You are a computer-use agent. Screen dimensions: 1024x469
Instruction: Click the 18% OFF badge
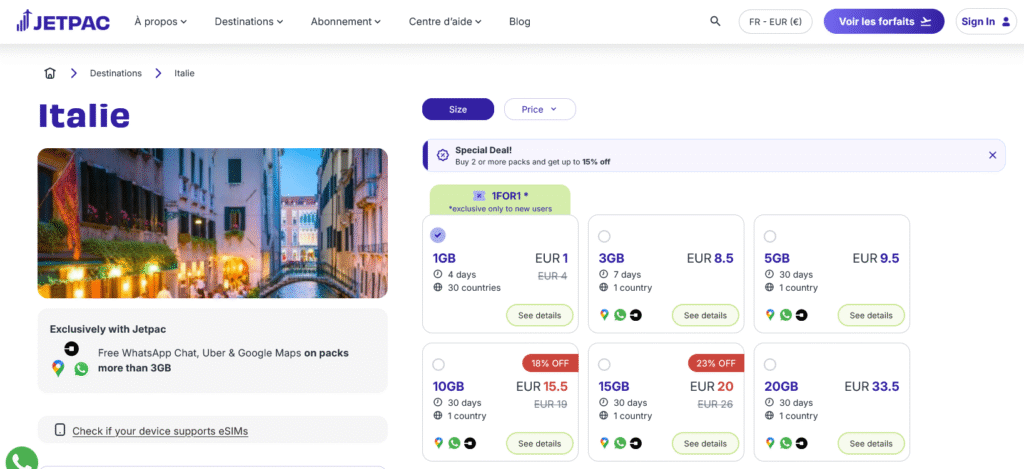(x=550, y=363)
